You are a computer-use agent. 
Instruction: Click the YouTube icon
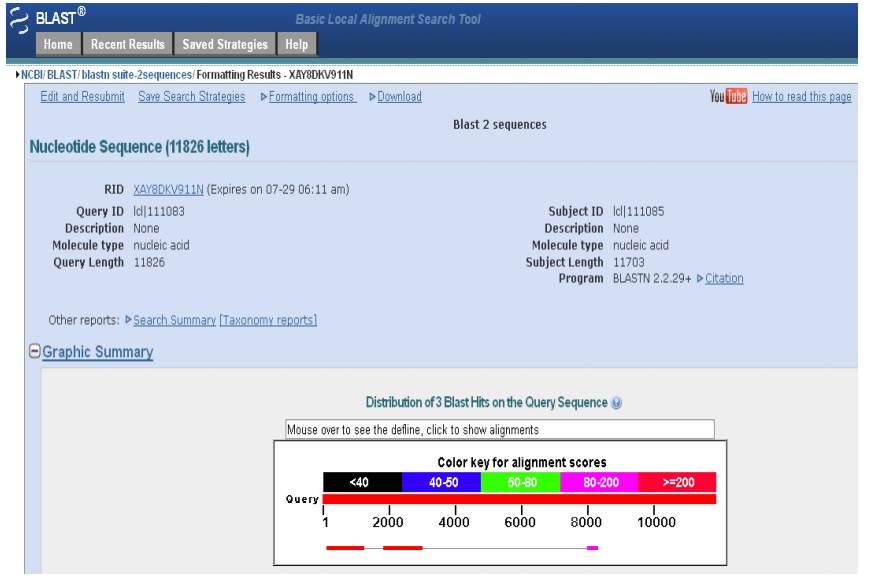pos(728,97)
